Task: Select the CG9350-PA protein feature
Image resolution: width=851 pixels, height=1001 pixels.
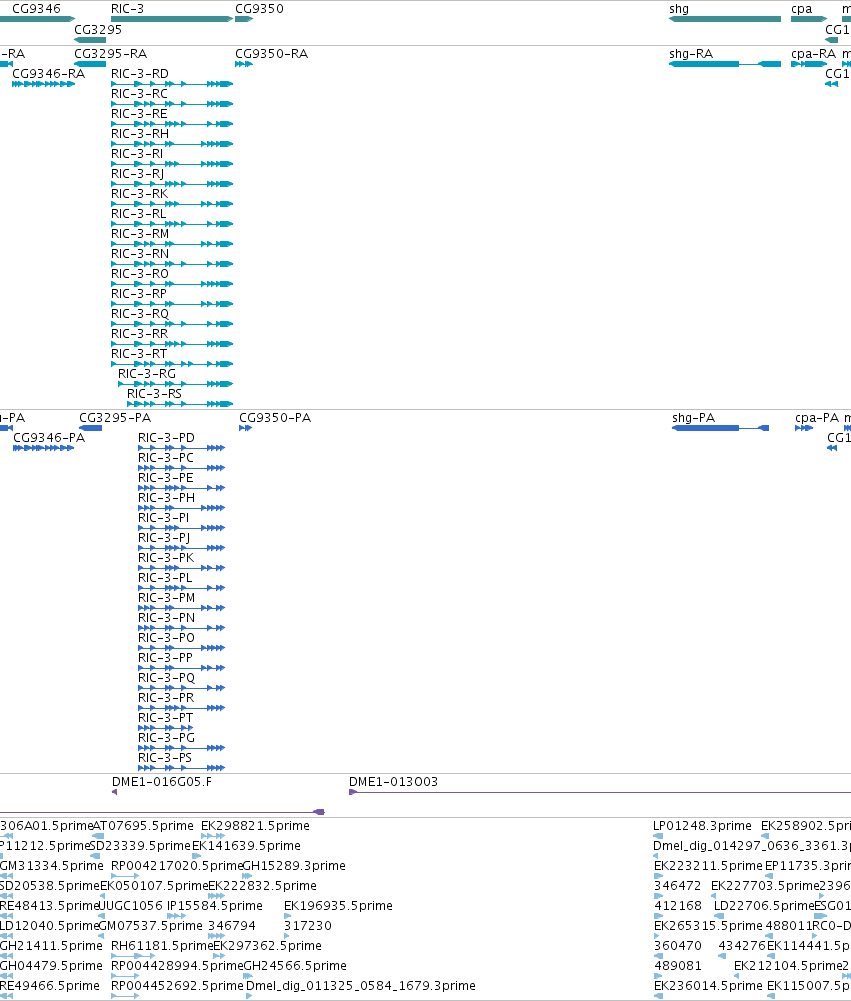Action: pos(245,428)
